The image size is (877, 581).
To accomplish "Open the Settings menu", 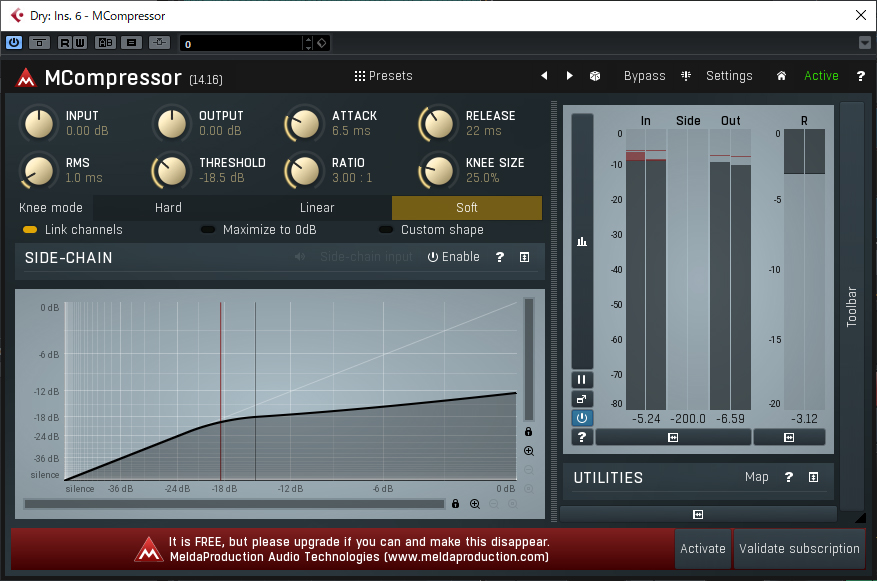I will 729,75.
